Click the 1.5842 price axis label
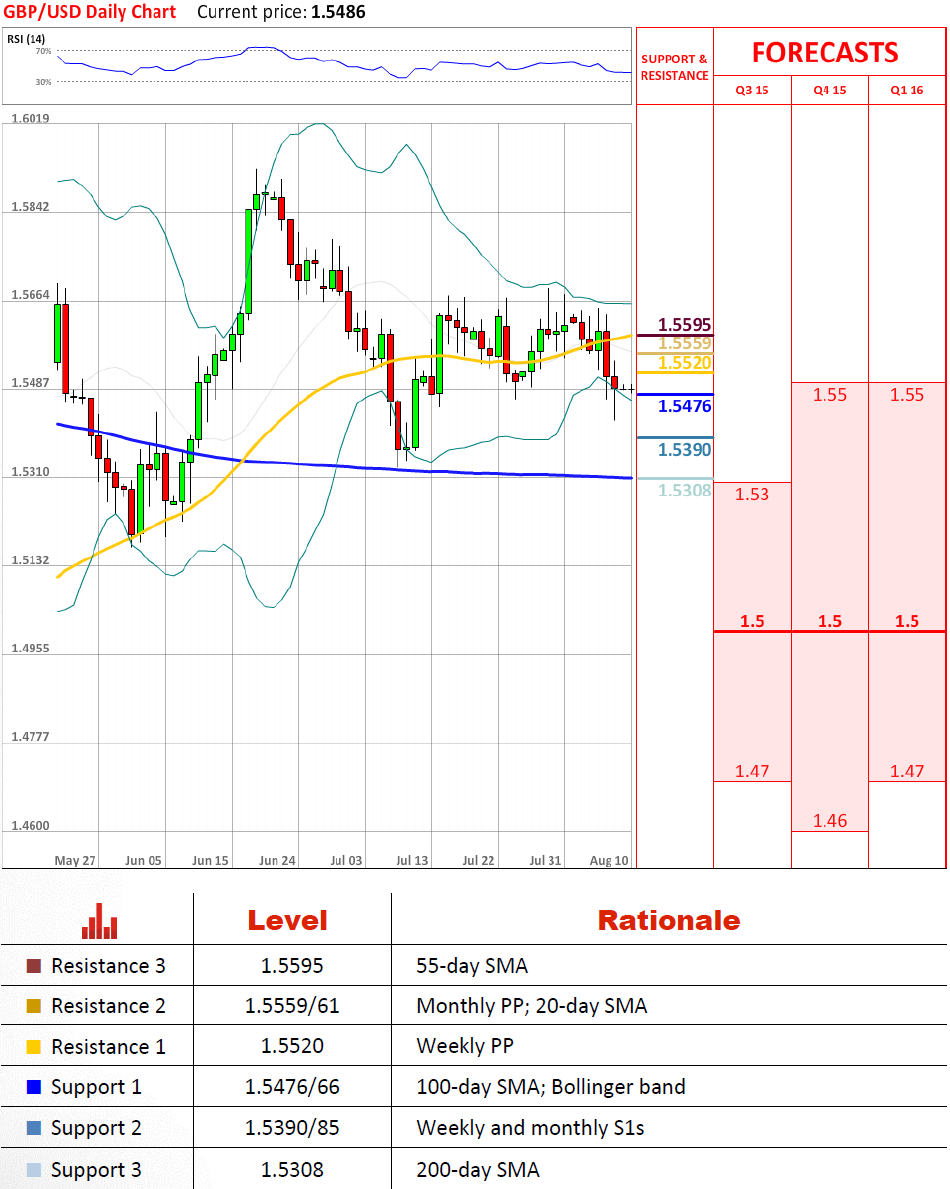 [30, 207]
